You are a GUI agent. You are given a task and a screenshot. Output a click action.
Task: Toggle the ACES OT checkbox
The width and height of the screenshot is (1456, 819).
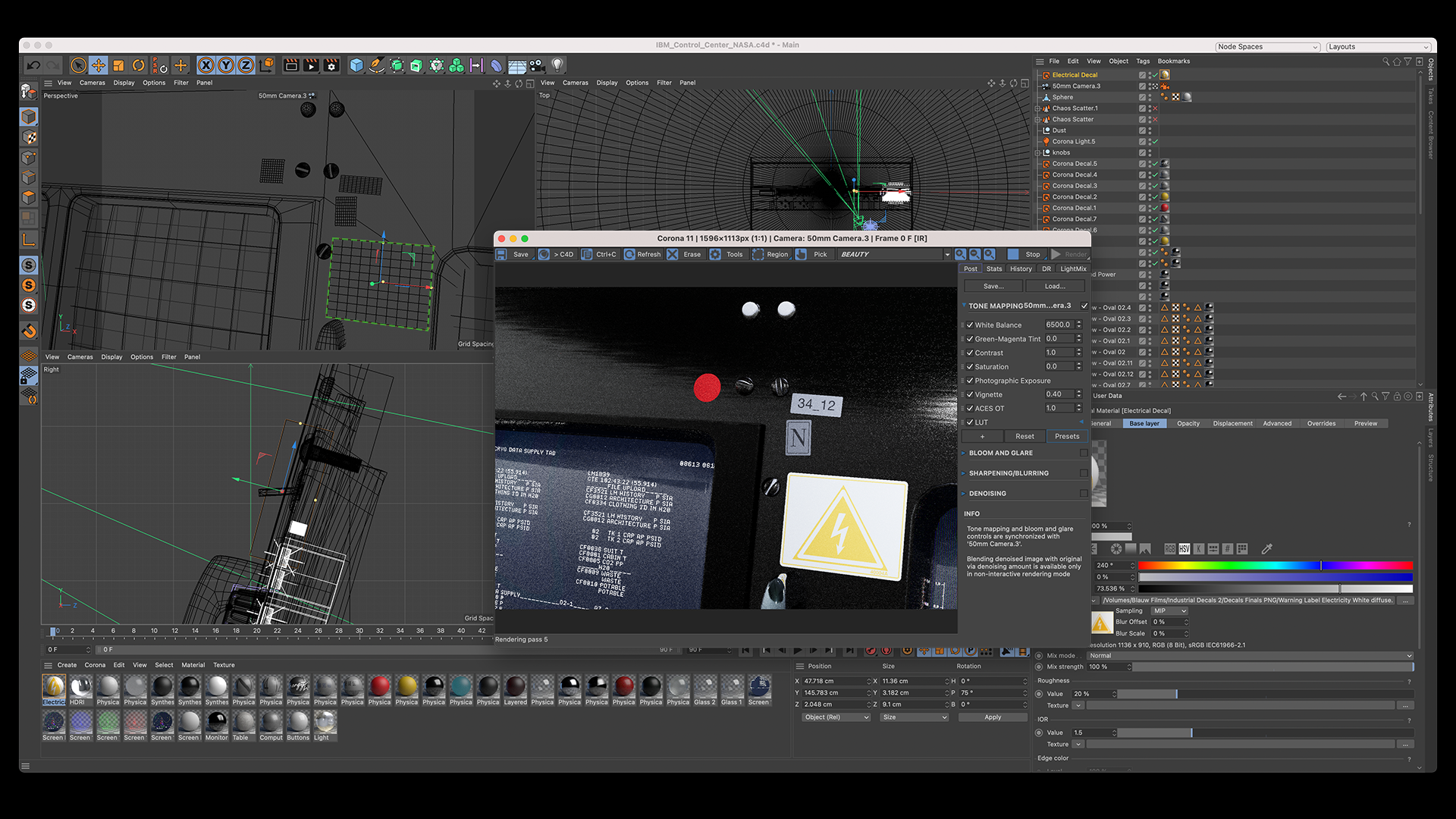970,408
